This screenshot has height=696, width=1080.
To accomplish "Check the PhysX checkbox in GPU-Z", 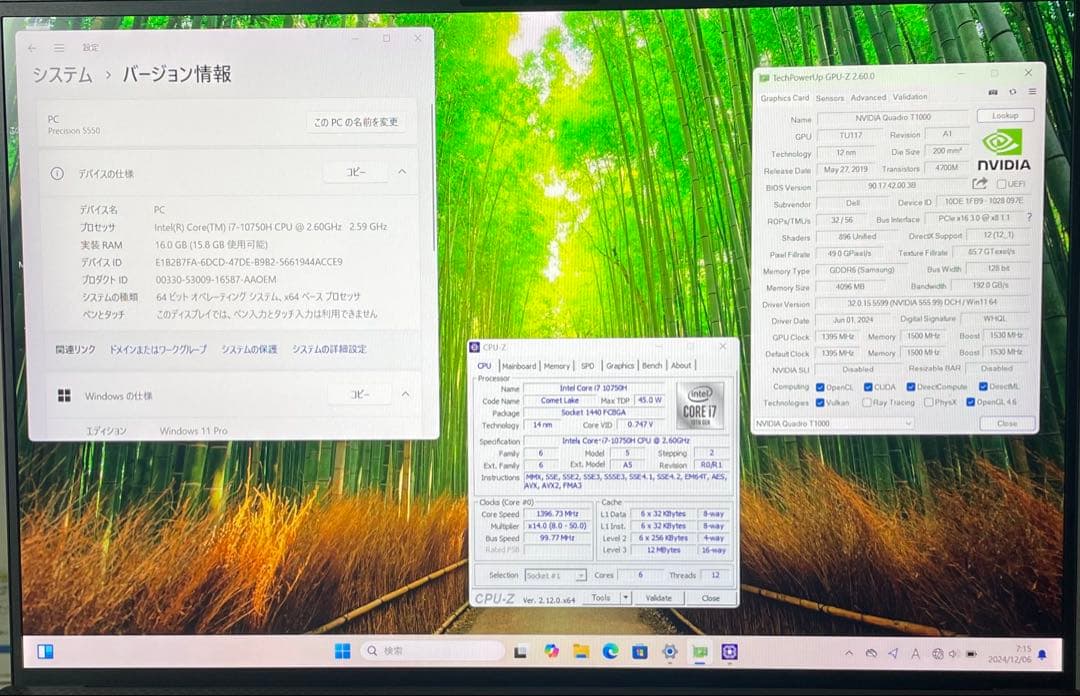I will click(929, 402).
